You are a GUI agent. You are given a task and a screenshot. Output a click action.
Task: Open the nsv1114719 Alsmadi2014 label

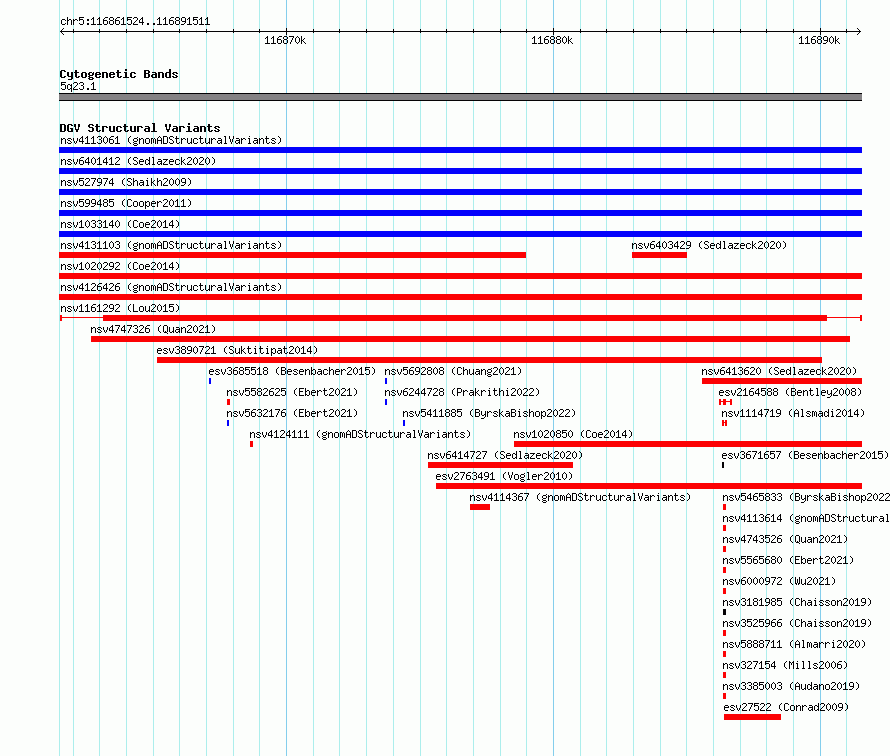(x=793, y=413)
